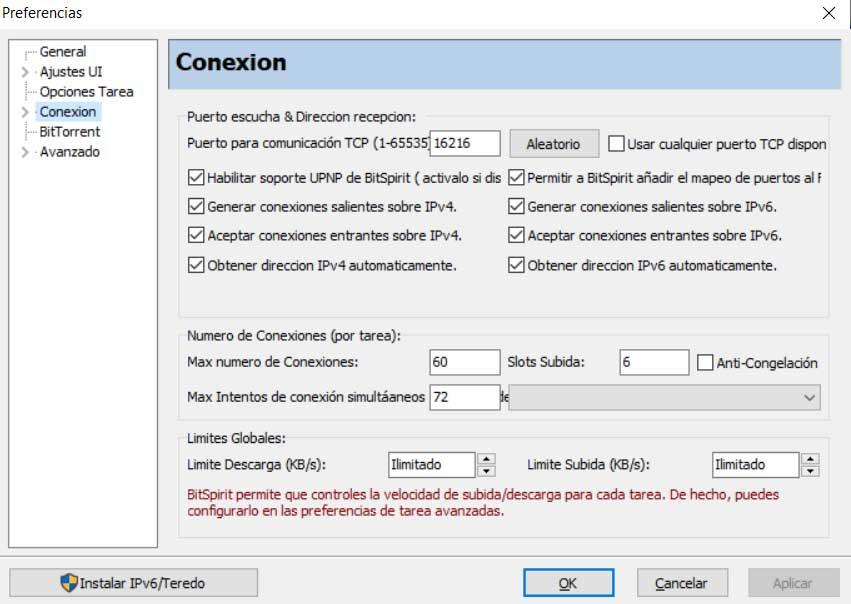Close the Preferencias dialog window
Image resolution: width=851 pixels, height=604 pixels.
pos(828,13)
